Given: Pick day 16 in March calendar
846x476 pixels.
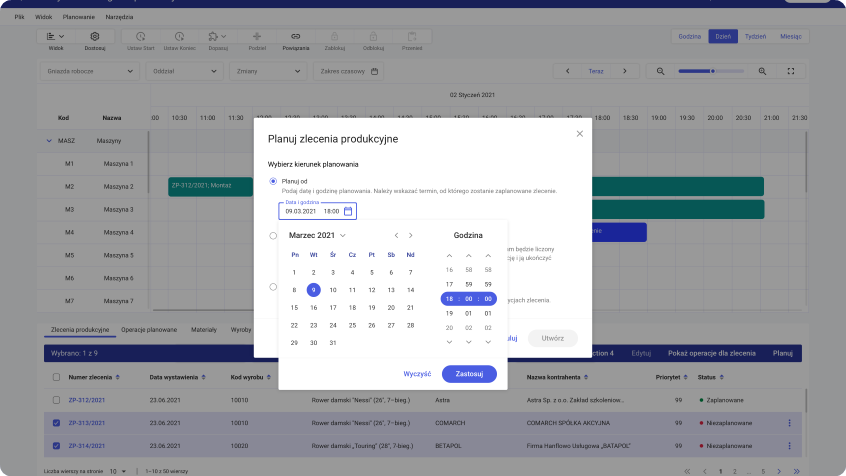Looking at the screenshot, I should point(313,308).
